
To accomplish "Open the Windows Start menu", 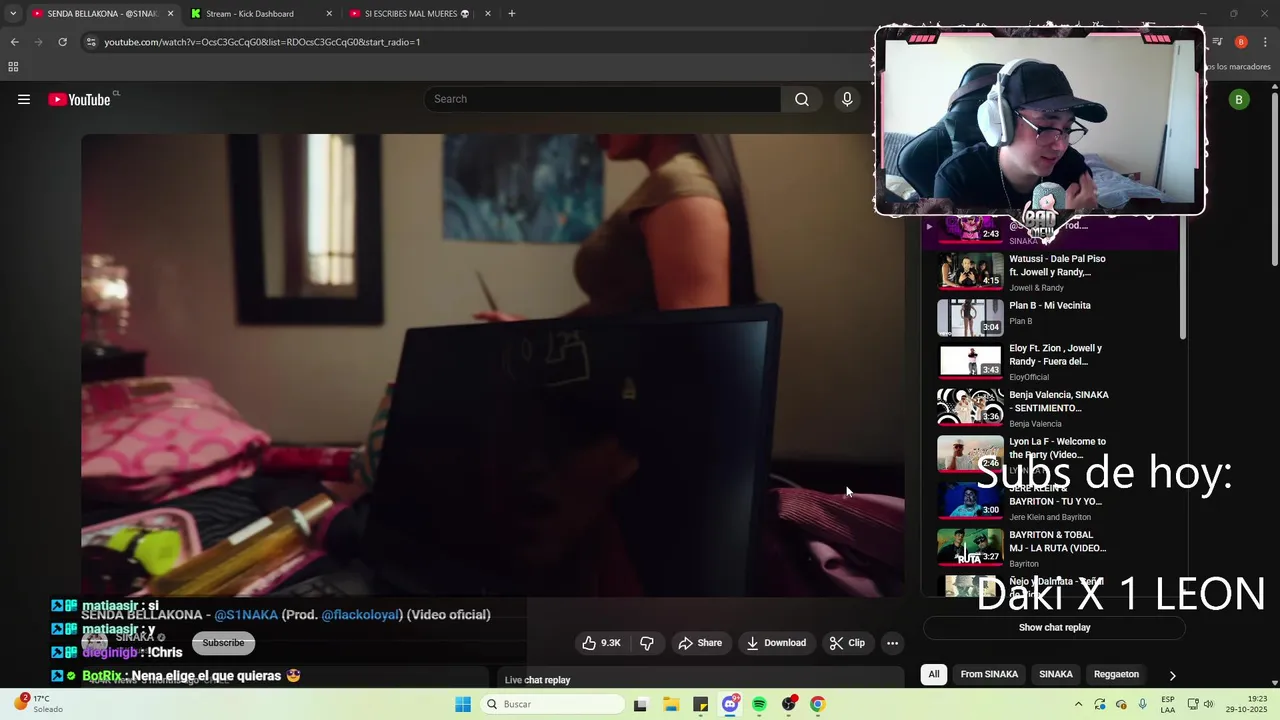I will [463, 704].
